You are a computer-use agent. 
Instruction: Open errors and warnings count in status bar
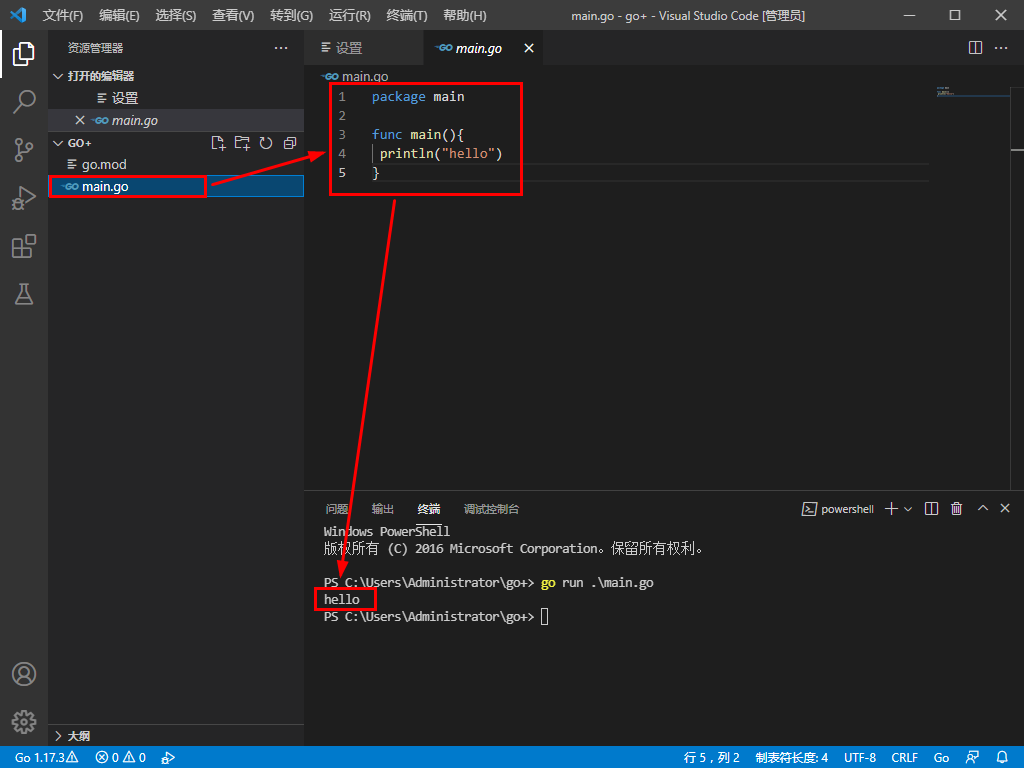[x=120, y=758]
